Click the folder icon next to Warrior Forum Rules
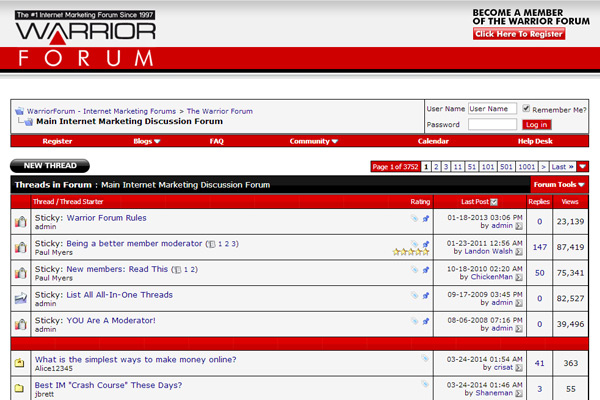The image size is (600, 400). click(21, 222)
